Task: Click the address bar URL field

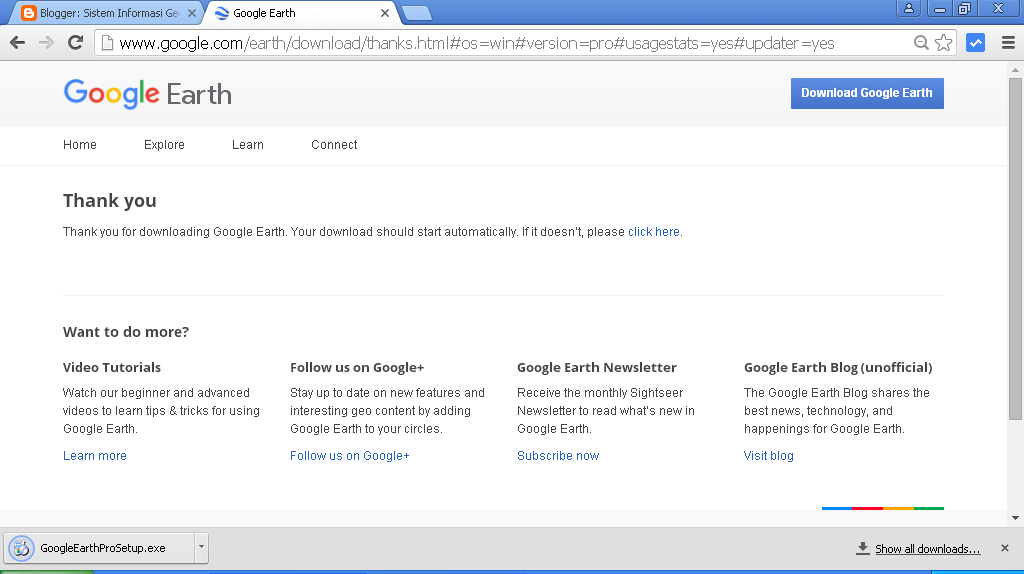Action: coord(500,43)
